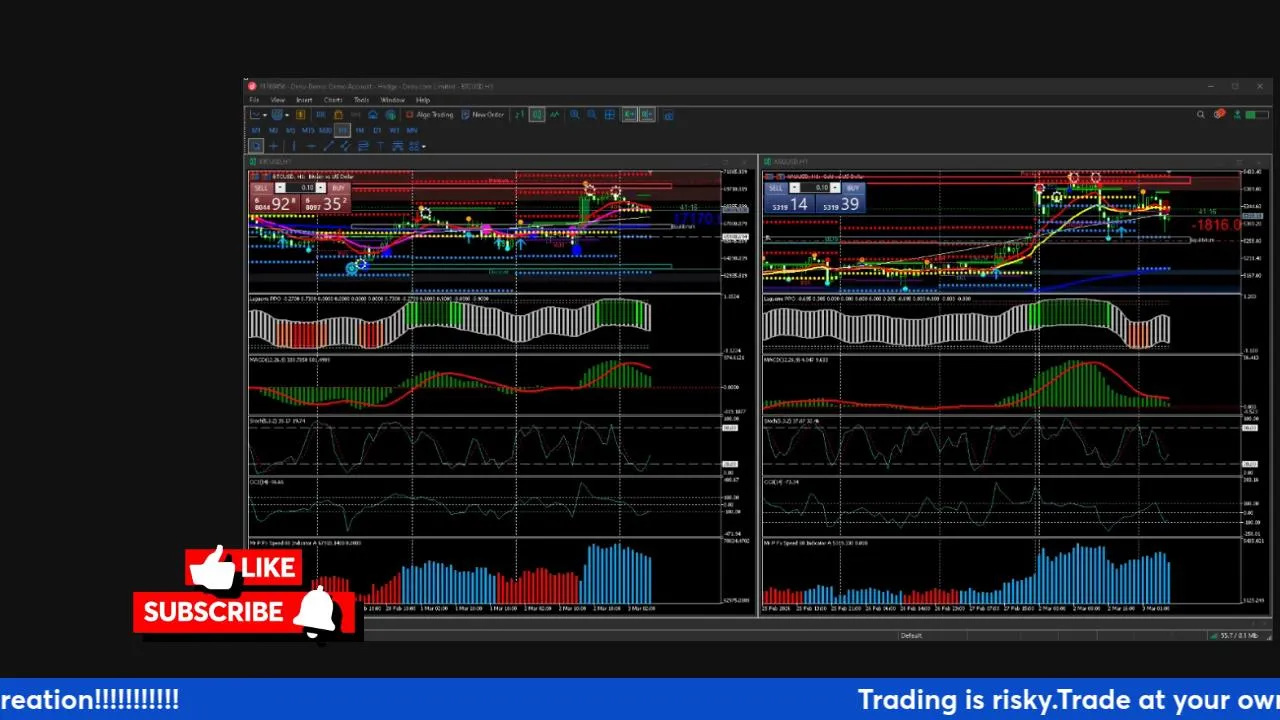Select the equidistant channel tool

pos(345,146)
